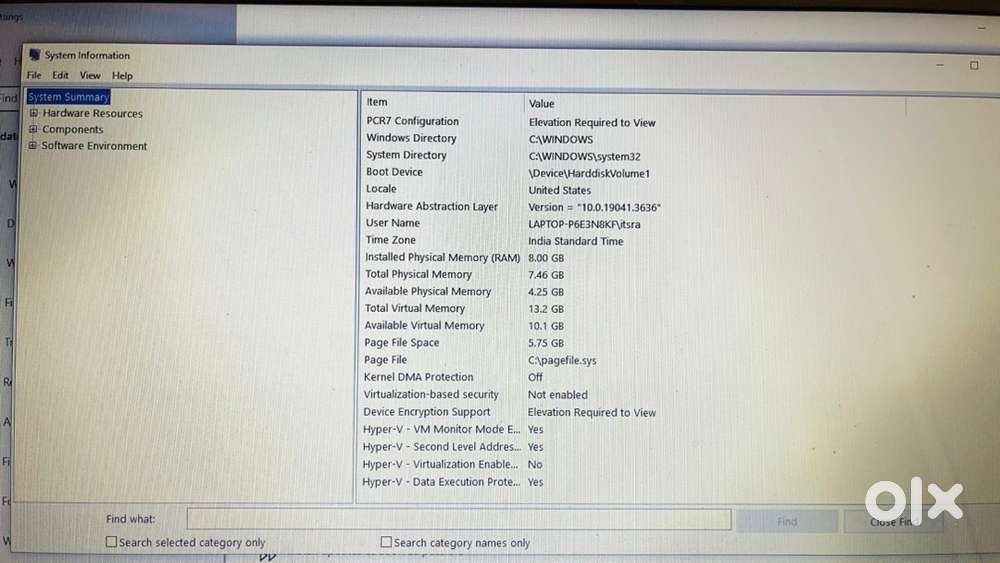This screenshot has height=563, width=1000.
Task: Click the System Information title bar icon
Action: tap(34, 55)
